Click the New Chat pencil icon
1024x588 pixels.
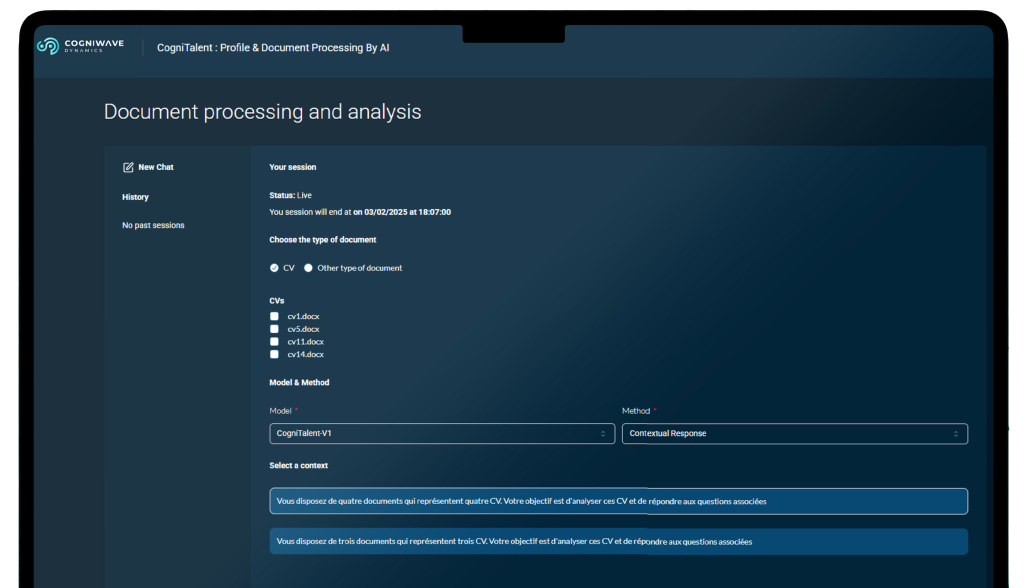coord(128,167)
